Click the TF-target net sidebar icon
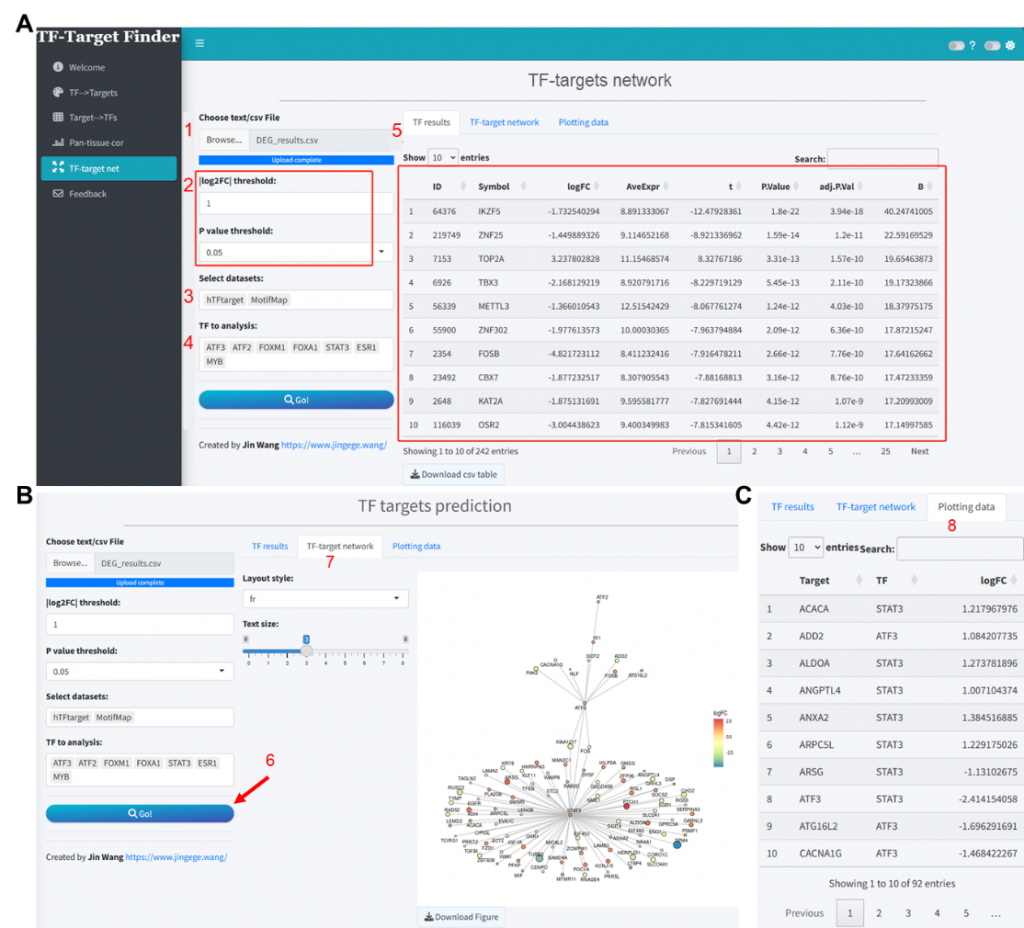The image size is (1024, 928). coord(58,168)
